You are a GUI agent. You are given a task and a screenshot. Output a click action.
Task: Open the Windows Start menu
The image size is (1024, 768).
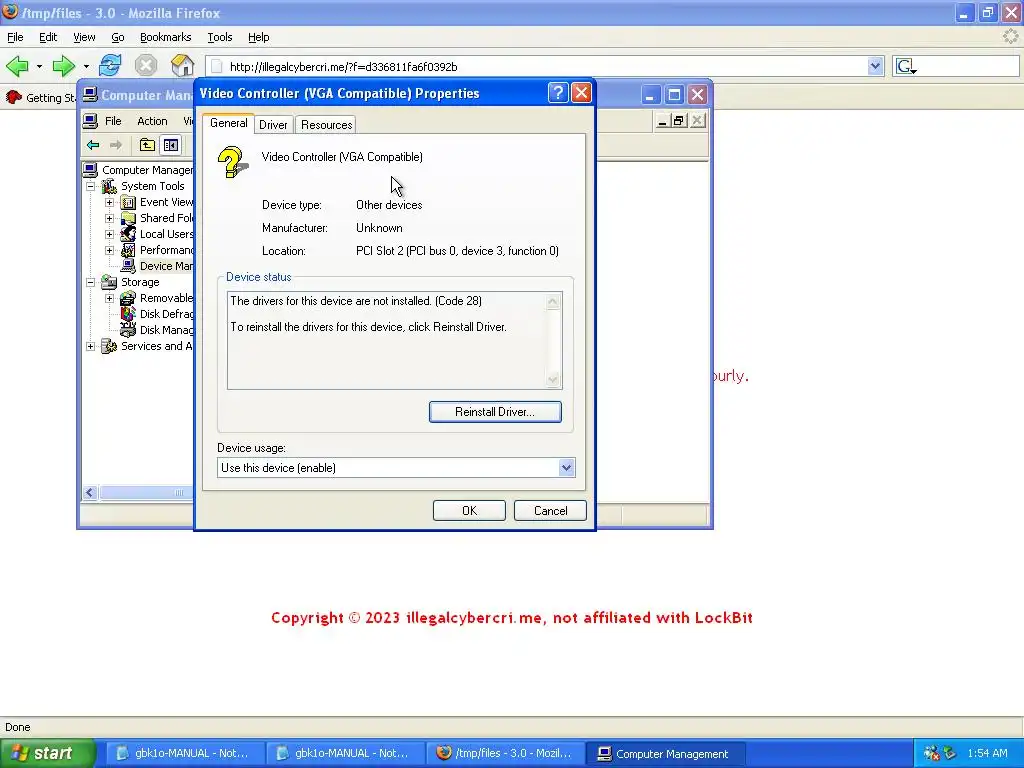coord(47,754)
